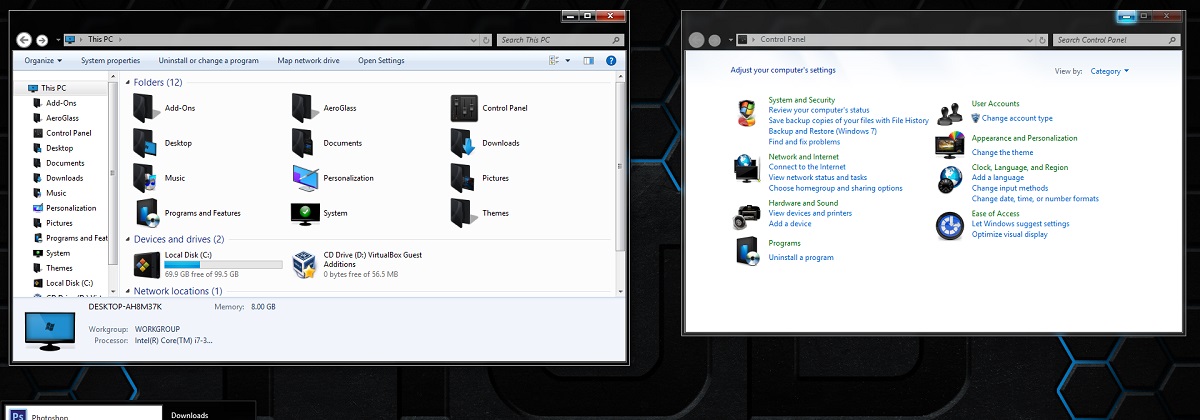The height and width of the screenshot is (420, 1200).
Task: Open the Downloads folder icon in Folders
Action: (462, 142)
